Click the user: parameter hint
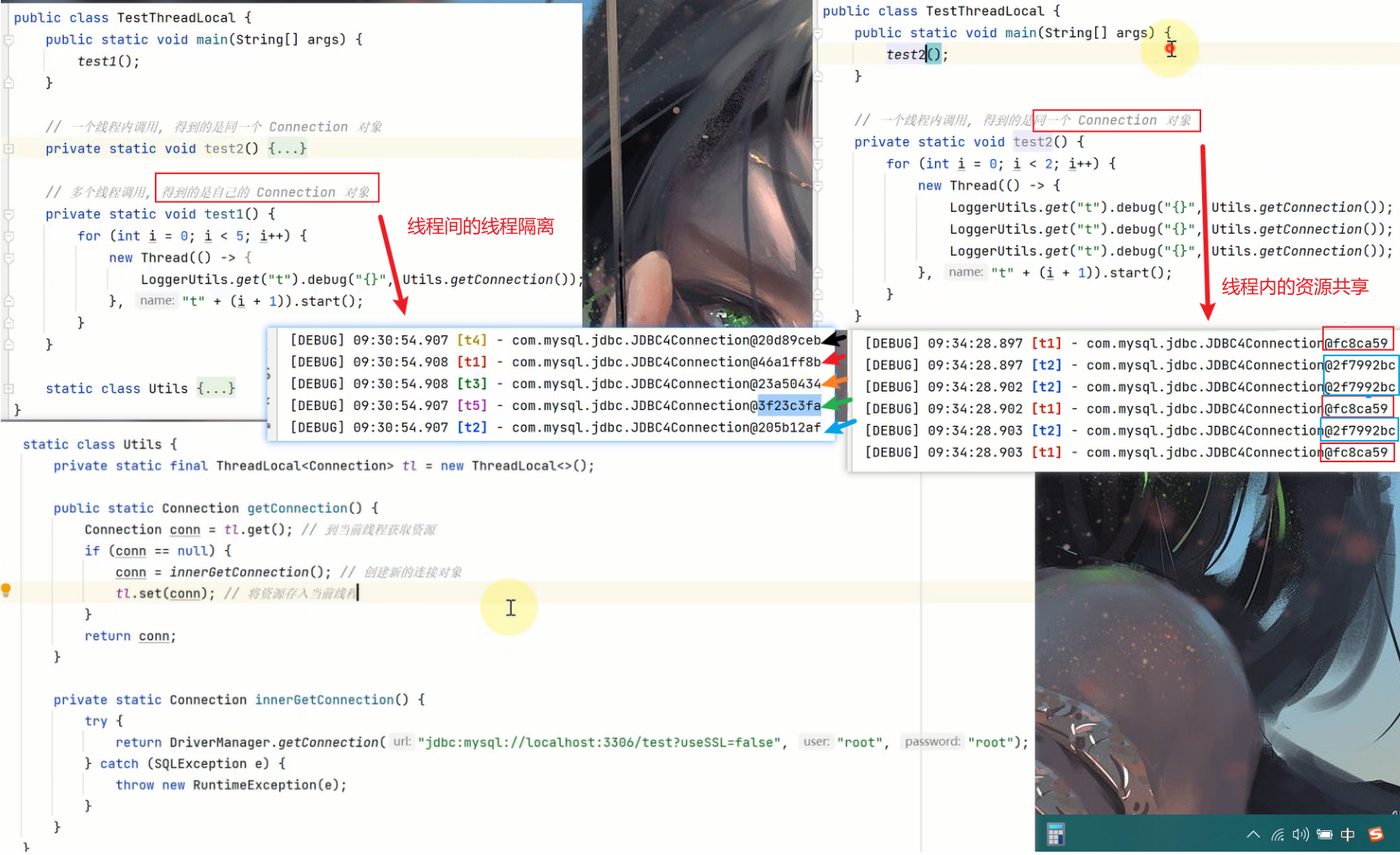Screen dimensions: 1400x855 point(817,742)
